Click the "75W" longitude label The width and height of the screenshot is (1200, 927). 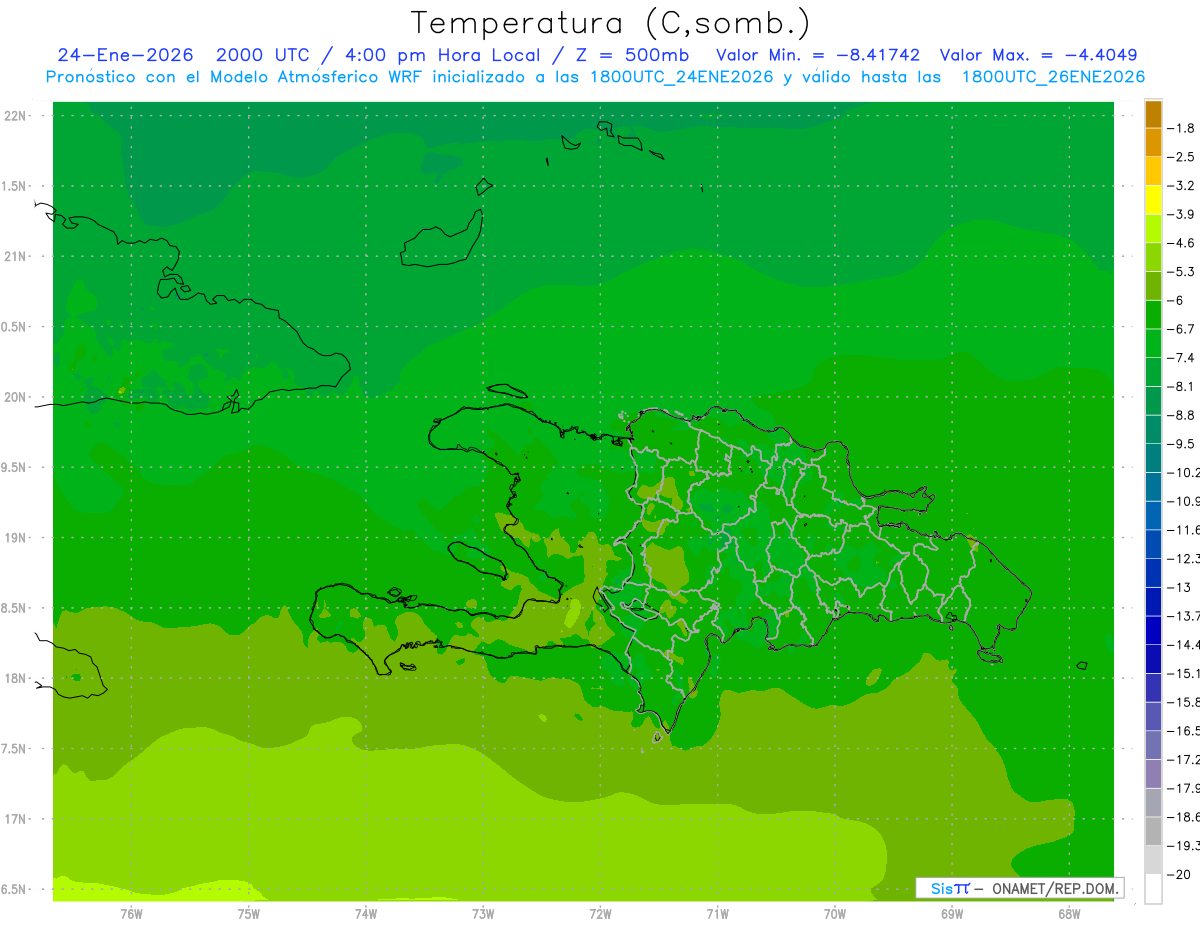click(249, 914)
